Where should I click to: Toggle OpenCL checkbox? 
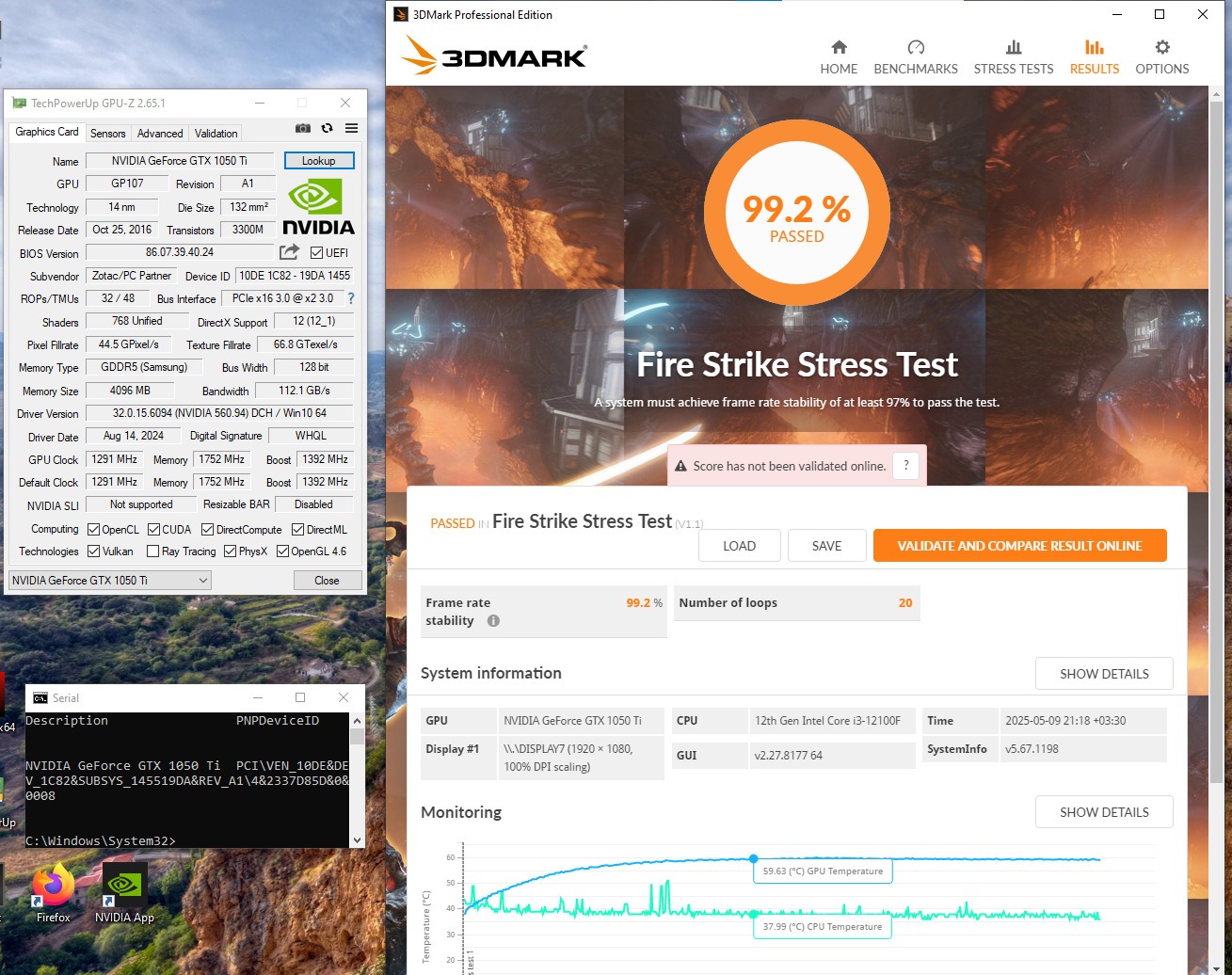(93, 530)
